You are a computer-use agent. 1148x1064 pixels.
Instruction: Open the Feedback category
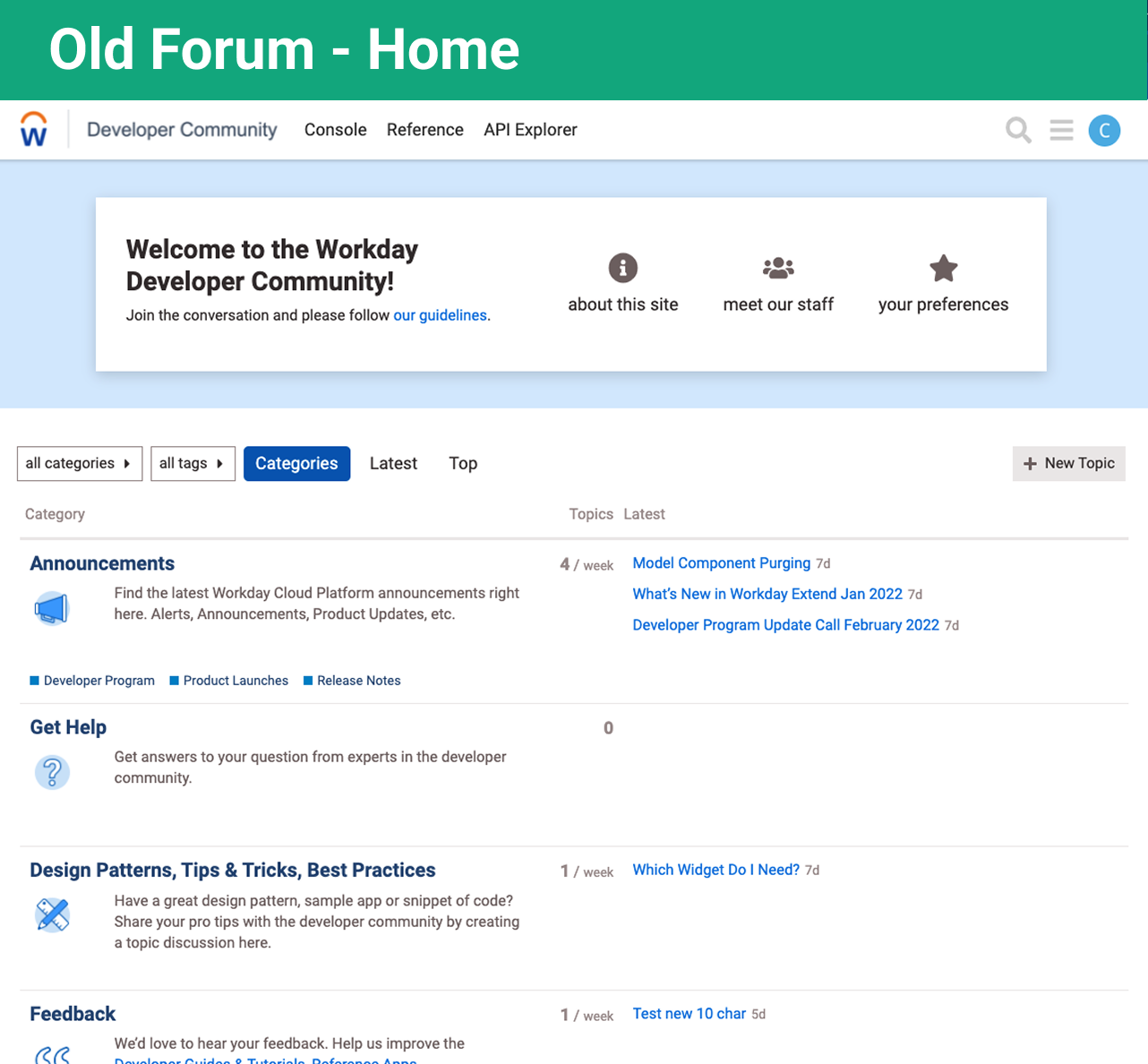coord(73,1014)
